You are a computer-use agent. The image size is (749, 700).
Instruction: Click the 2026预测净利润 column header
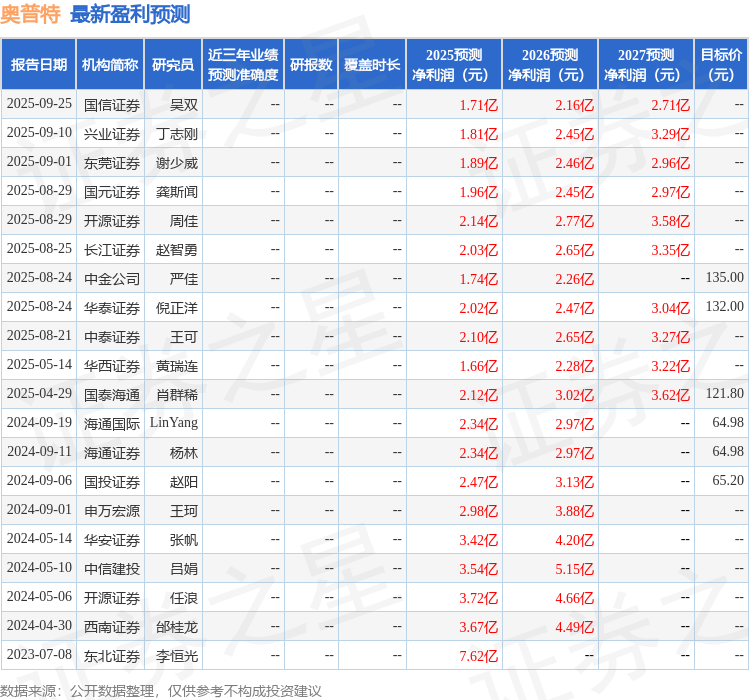550,65
